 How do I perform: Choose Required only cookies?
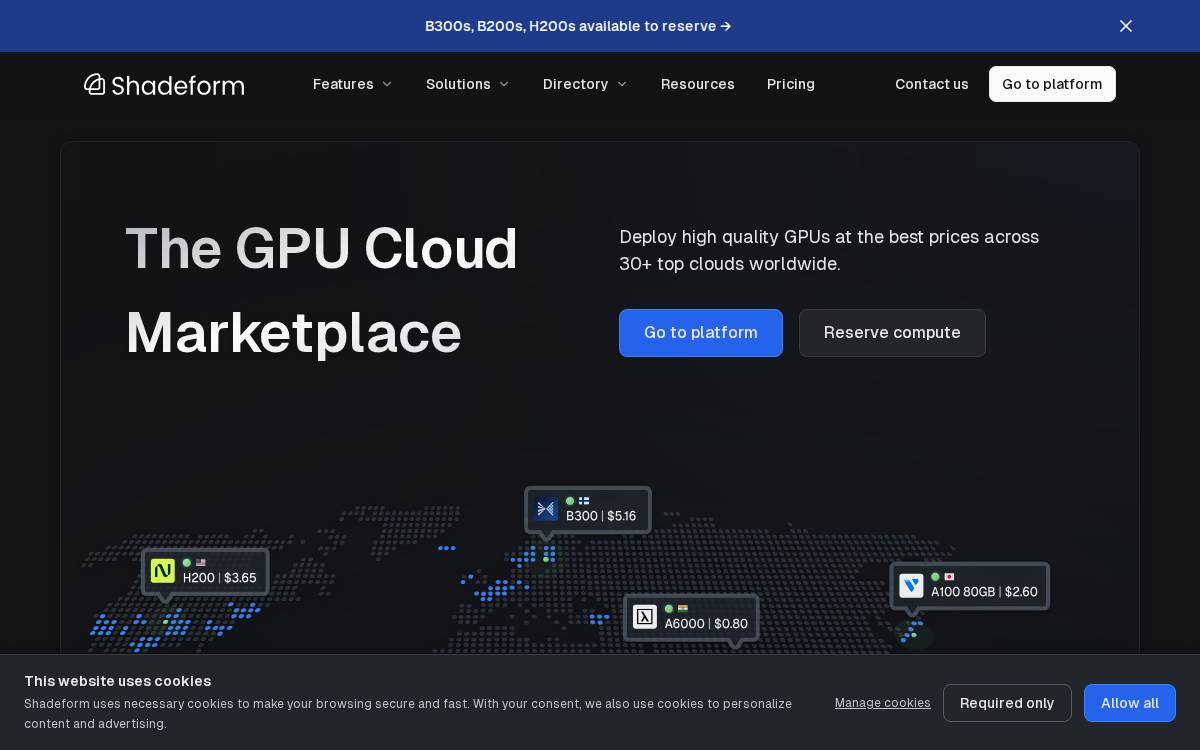click(x=1007, y=703)
